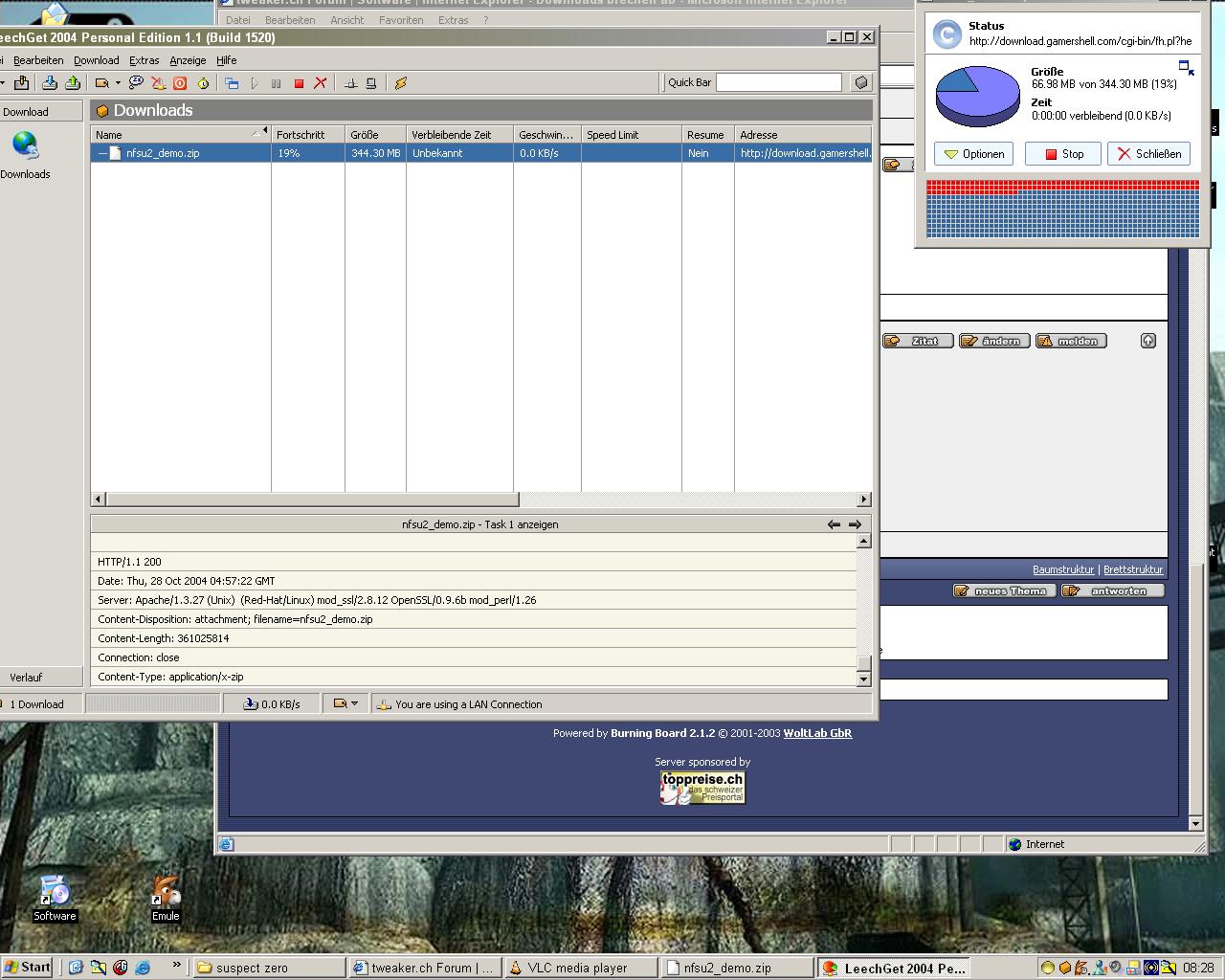
Task: Open the Optionen dropdown in status popup
Action: coord(973,154)
